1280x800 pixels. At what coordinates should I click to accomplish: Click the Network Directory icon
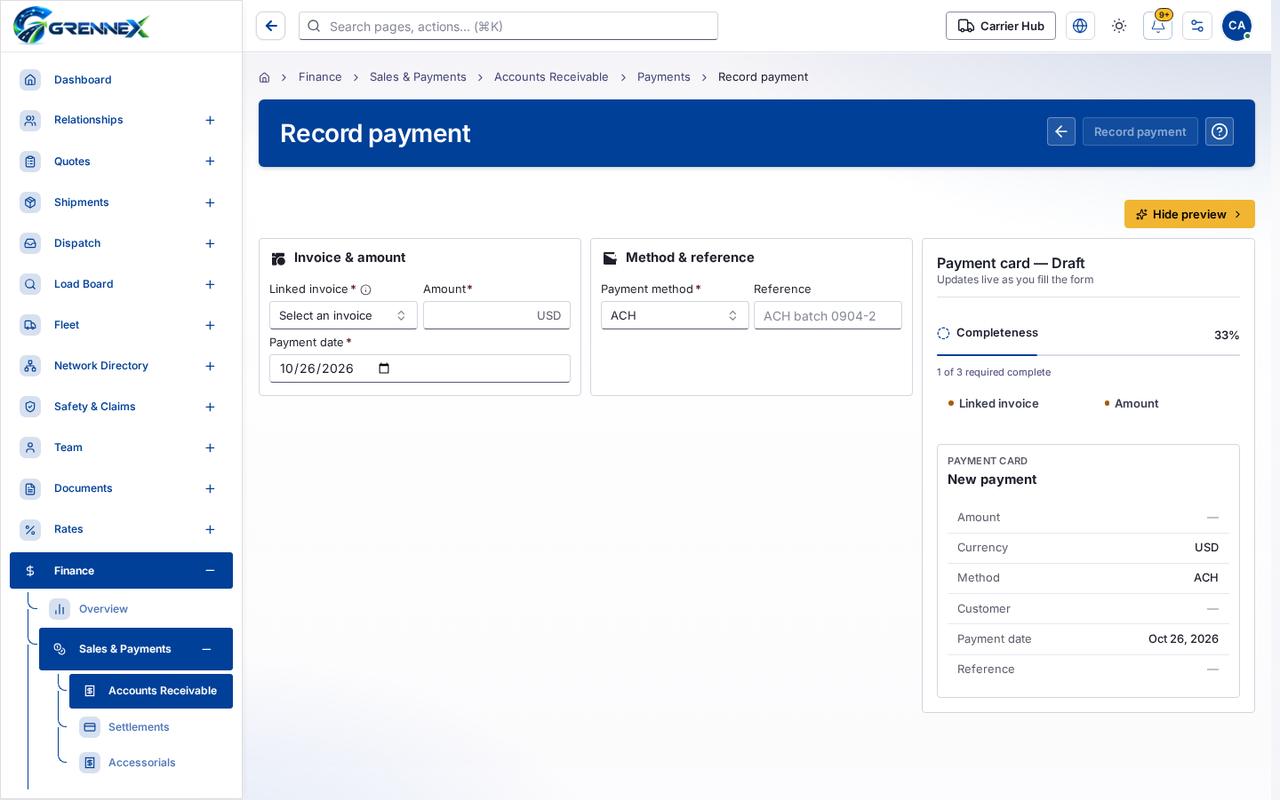pyautogui.click(x=30, y=366)
